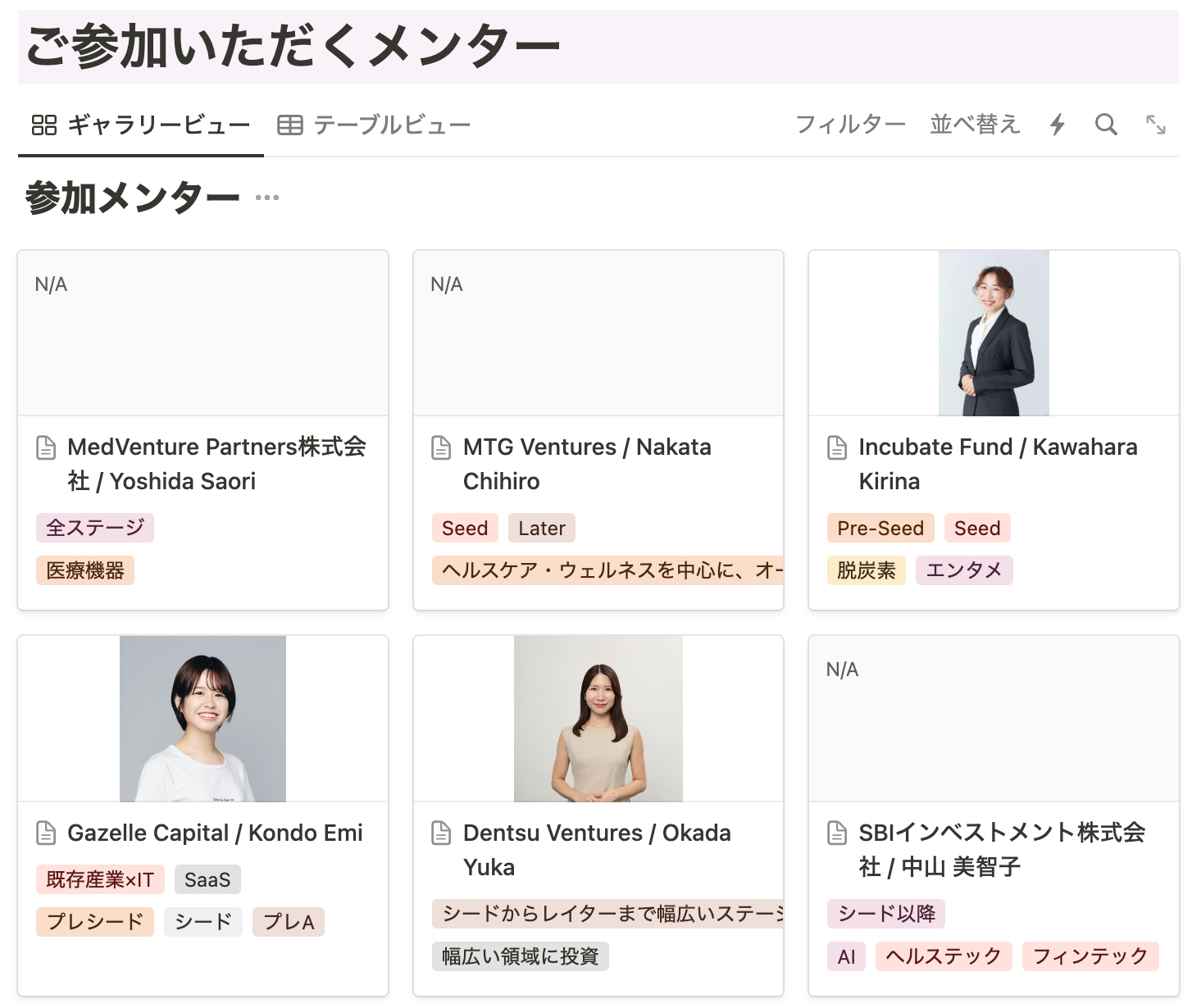
Task: Open the Dentsu Ventures / Okada Yuka card
Action: coord(598,816)
